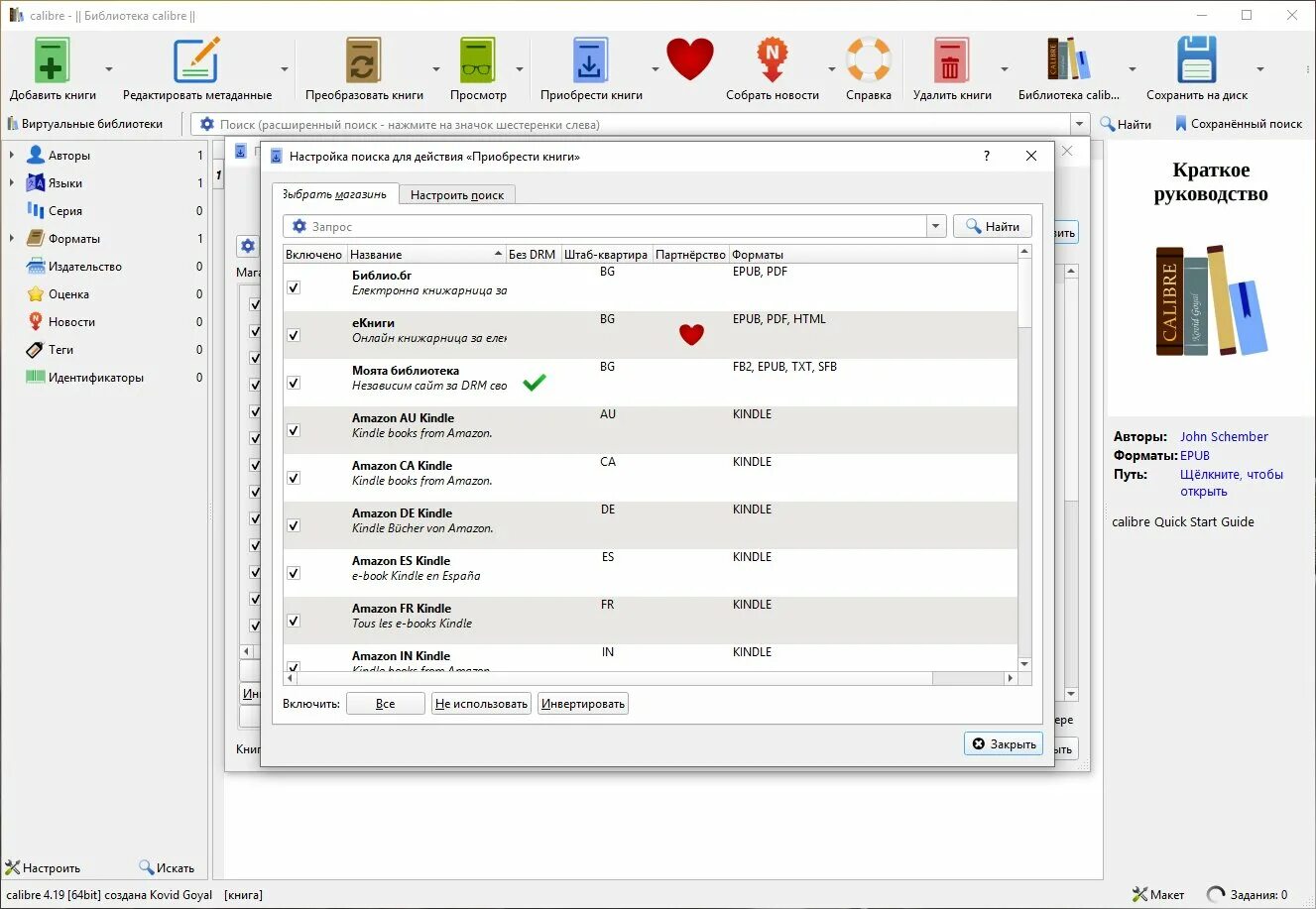This screenshot has width=1316, height=909.
Task: Sort by Без DRM column header
Action: (533, 254)
